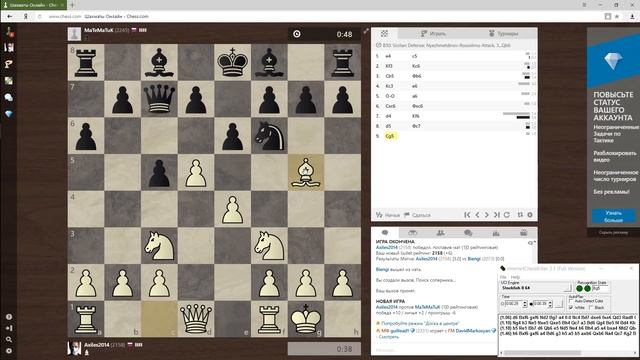Image resolution: width=640 pixels, height=360 pixels.
Task: Click the black knight on f6
Action: [269, 136]
